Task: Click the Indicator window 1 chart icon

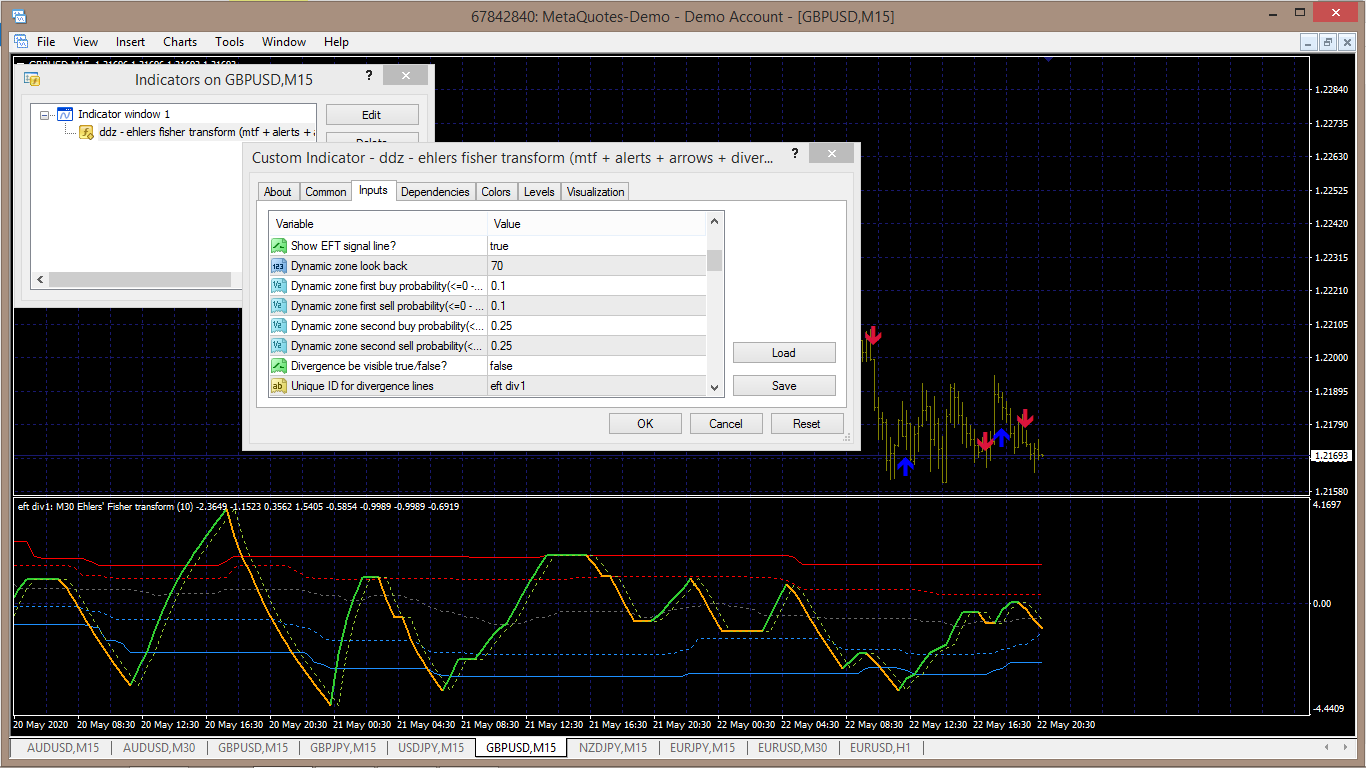Action: click(65, 114)
